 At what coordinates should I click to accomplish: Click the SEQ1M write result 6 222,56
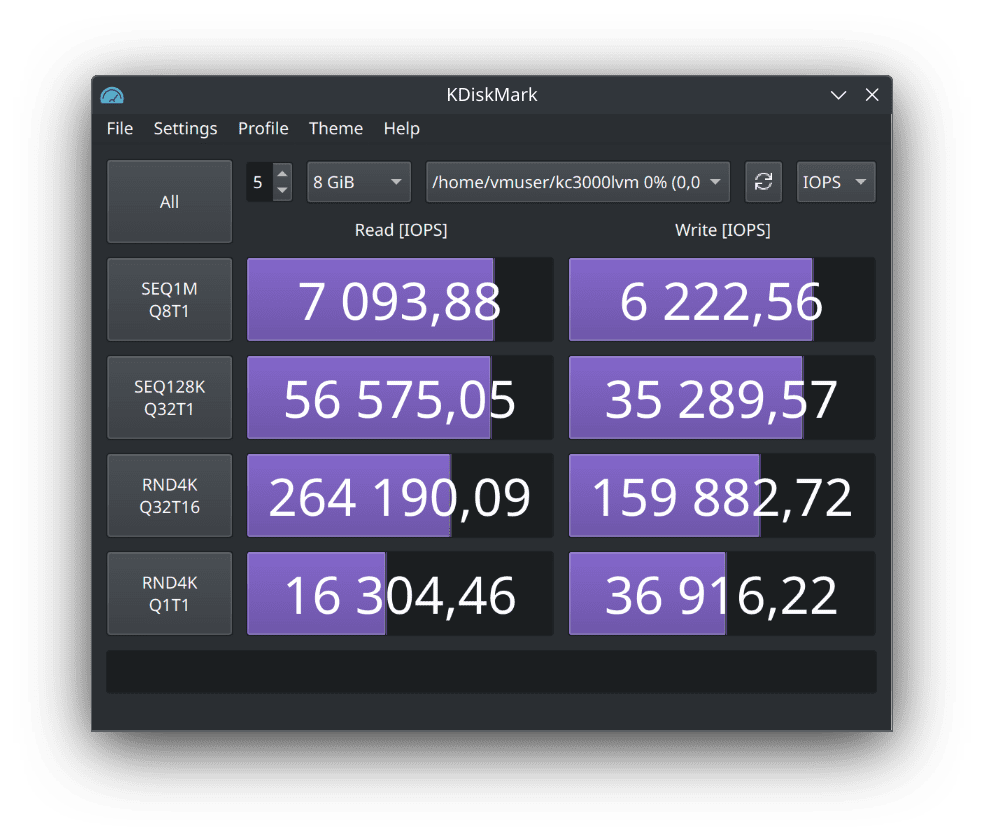pyautogui.click(x=722, y=300)
